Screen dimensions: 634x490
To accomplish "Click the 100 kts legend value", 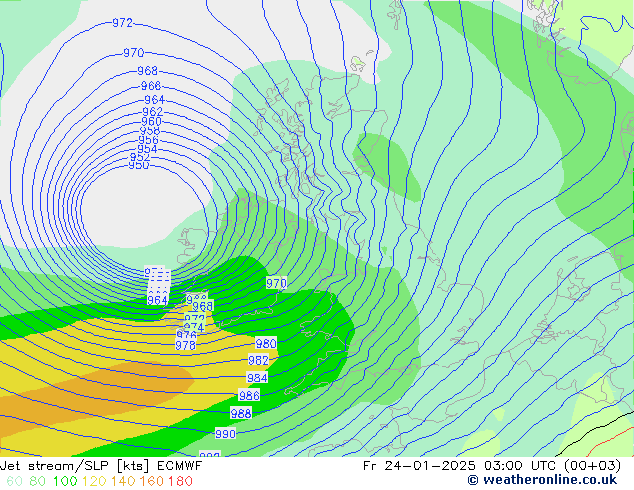I will click(x=65, y=481).
